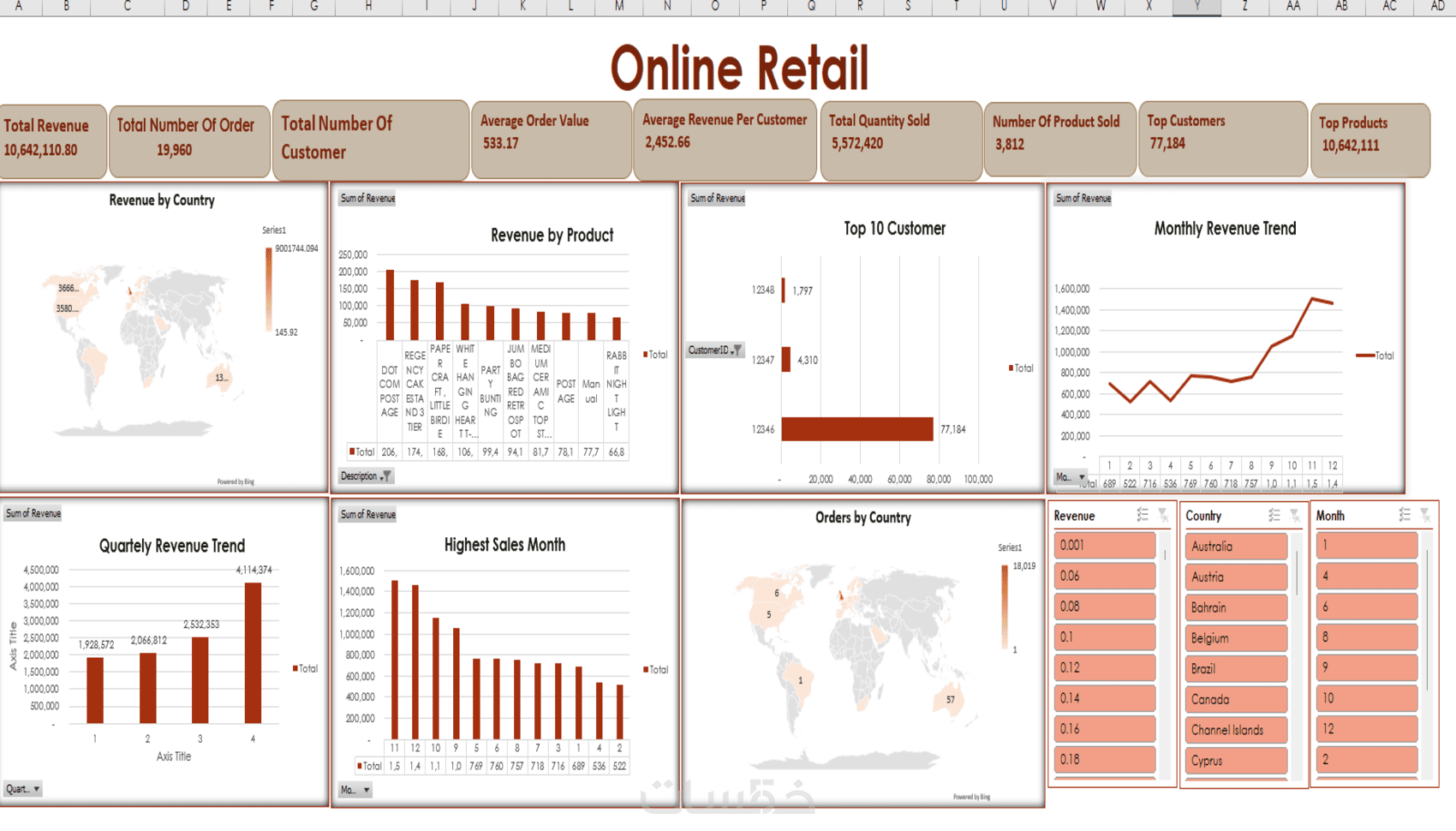Click the DOTCOM POSTAGE bar in Revenue by Product
The height and width of the screenshot is (831, 1456).
pos(391,306)
